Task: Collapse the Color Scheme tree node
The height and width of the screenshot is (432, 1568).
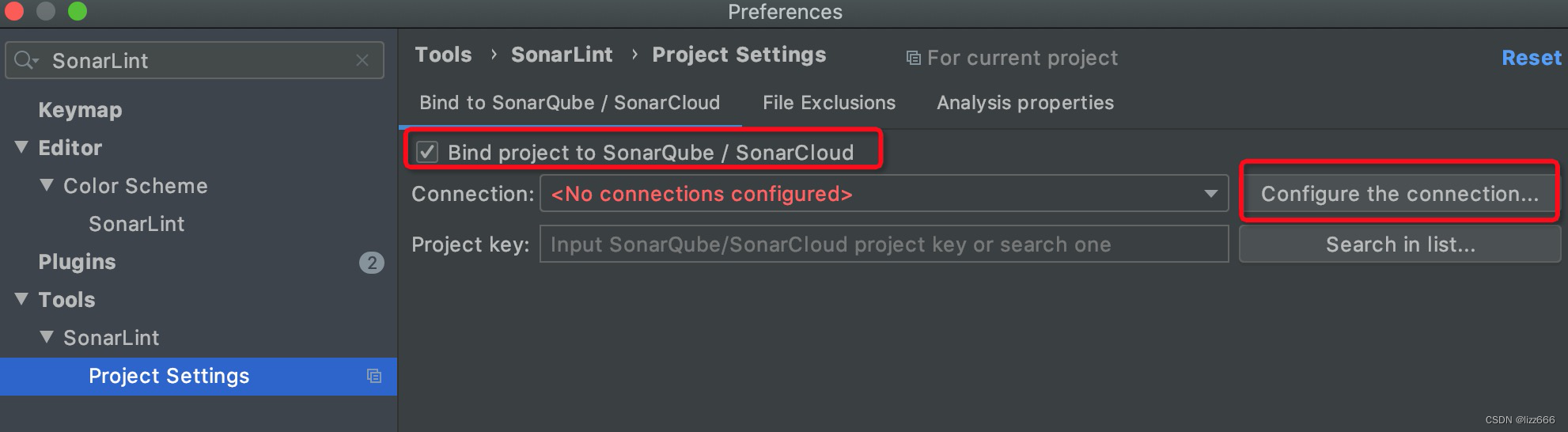Action: [x=47, y=185]
